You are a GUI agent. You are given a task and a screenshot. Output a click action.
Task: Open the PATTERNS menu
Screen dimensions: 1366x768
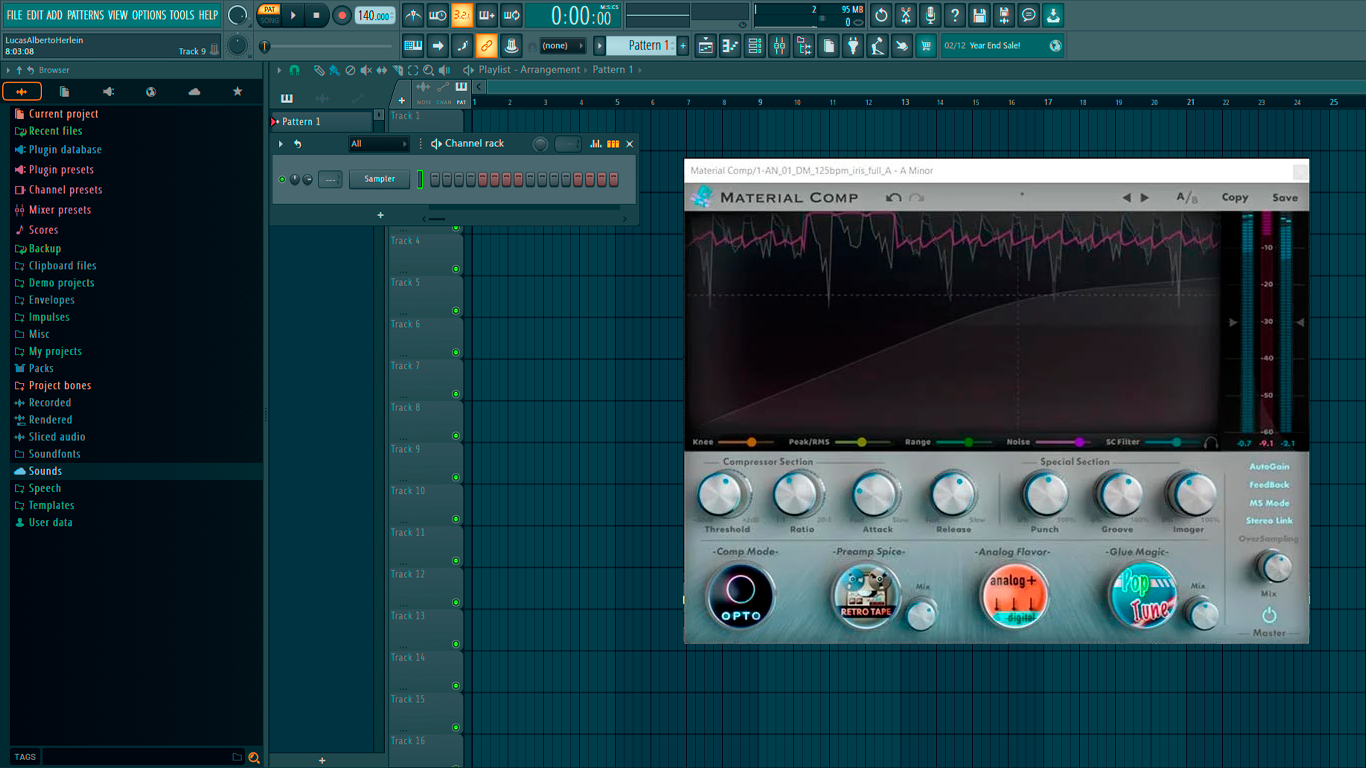coord(85,15)
